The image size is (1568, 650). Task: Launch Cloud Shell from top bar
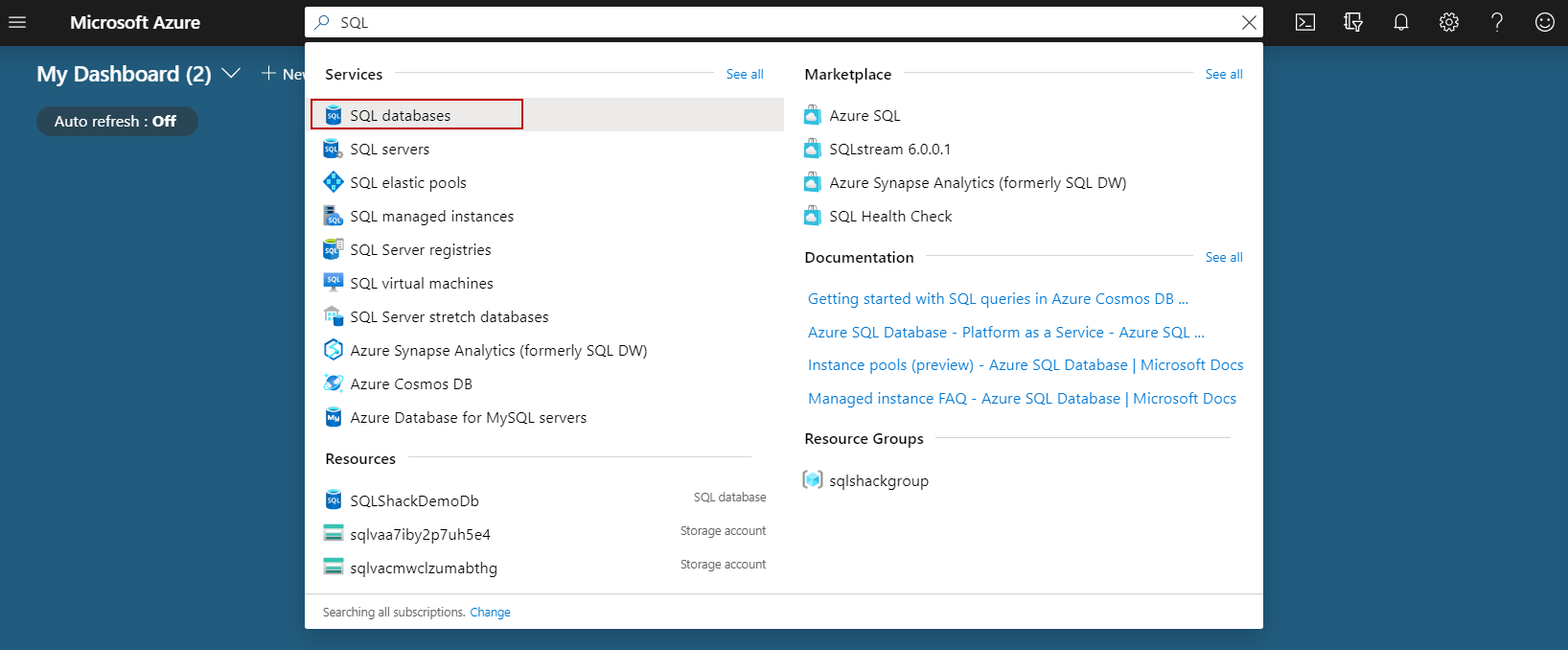[1305, 22]
